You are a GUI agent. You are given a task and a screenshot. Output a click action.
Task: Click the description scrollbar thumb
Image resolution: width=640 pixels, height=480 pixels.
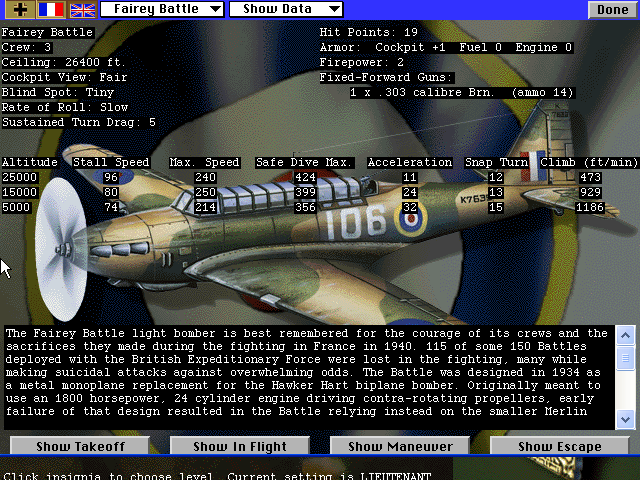[625, 358]
